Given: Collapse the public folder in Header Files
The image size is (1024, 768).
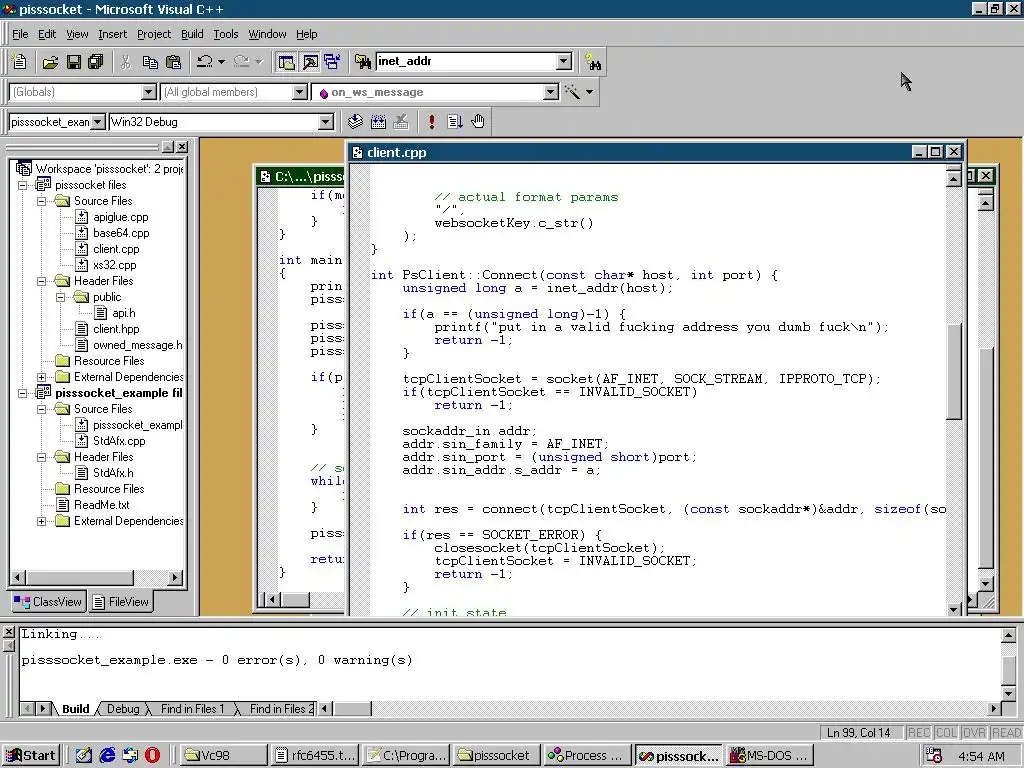Looking at the screenshot, I should click(x=61, y=297).
